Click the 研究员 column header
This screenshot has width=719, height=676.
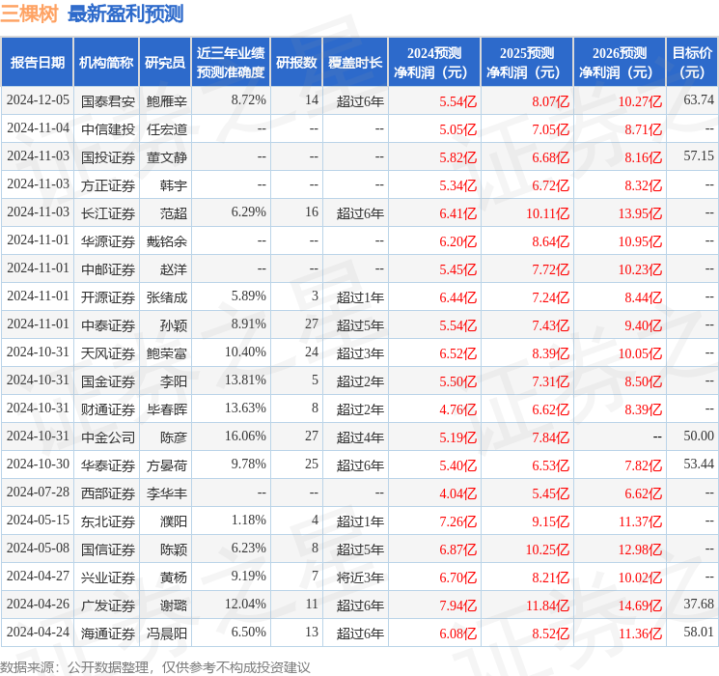pos(165,62)
